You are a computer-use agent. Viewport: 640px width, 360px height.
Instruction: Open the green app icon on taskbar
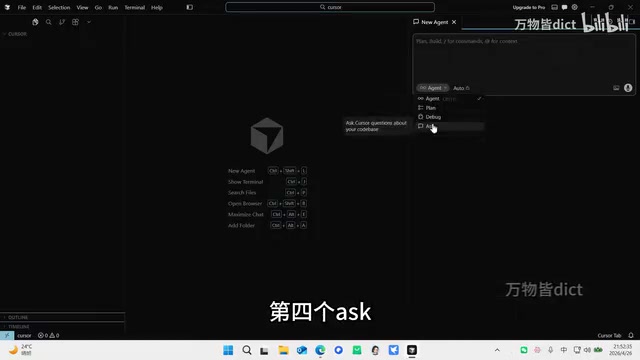[357, 350]
